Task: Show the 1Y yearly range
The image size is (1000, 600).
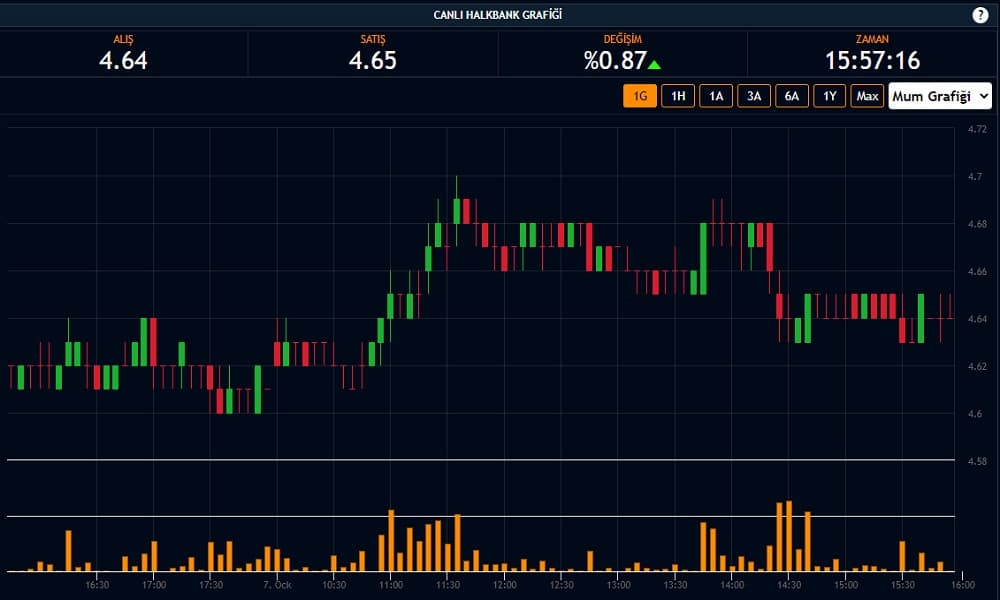Action: pos(829,96)
